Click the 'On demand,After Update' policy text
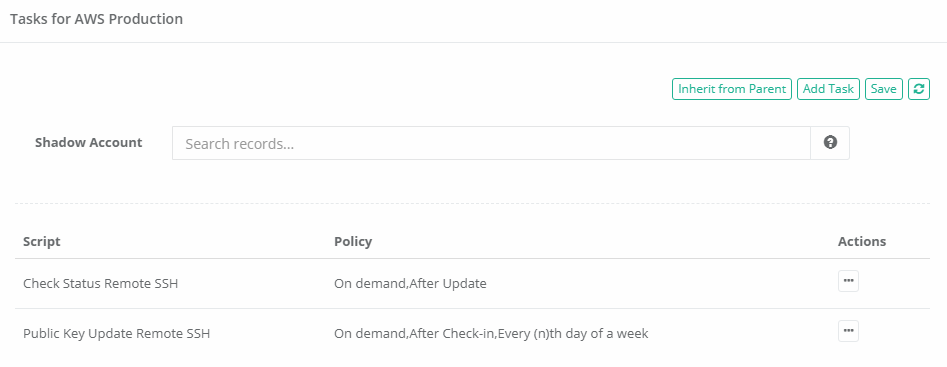Screen dimensions: 947x367 click(x=410, y=283)
